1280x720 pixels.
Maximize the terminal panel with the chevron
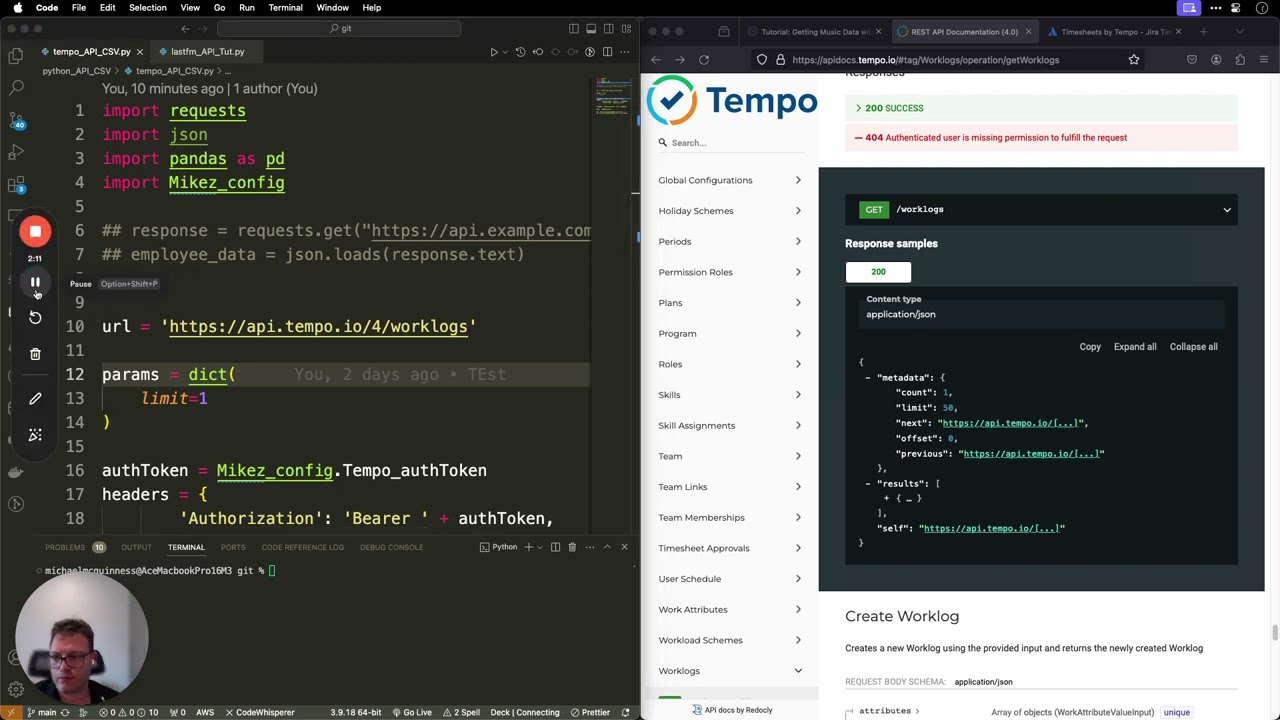[607, 547]
